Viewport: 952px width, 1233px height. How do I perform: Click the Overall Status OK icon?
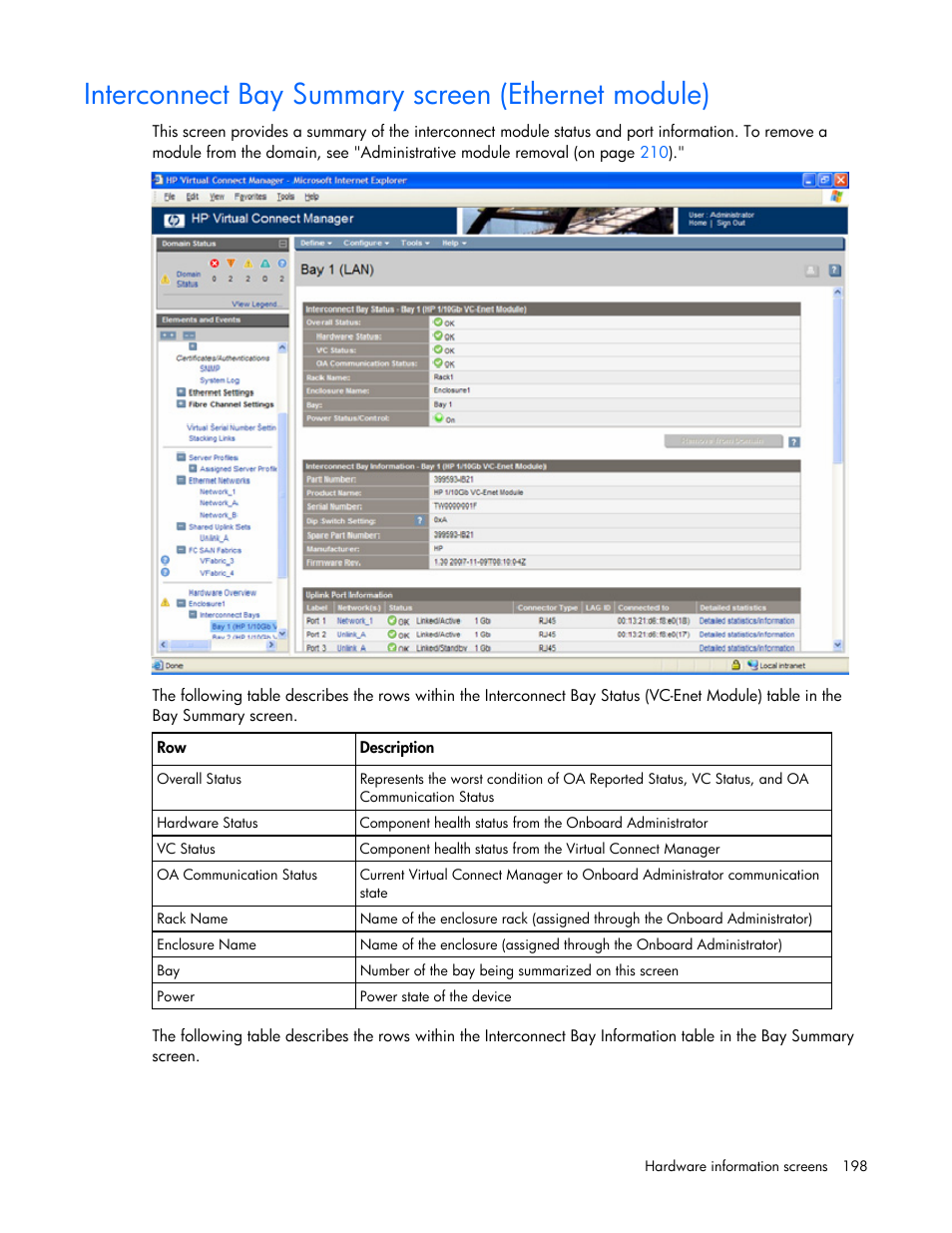(x=438, y=322)
